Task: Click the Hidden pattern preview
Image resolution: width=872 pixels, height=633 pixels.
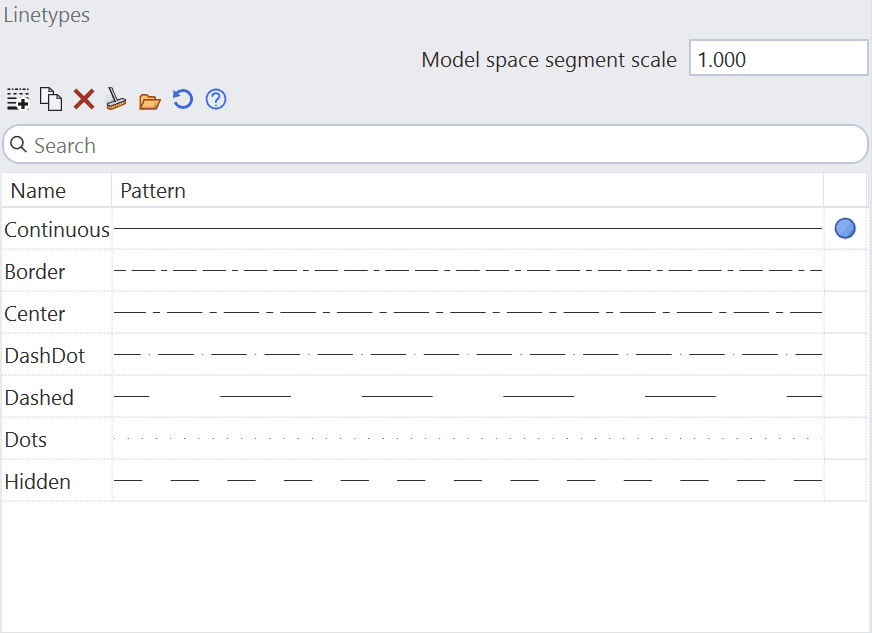Action: (x=468, y=480)
